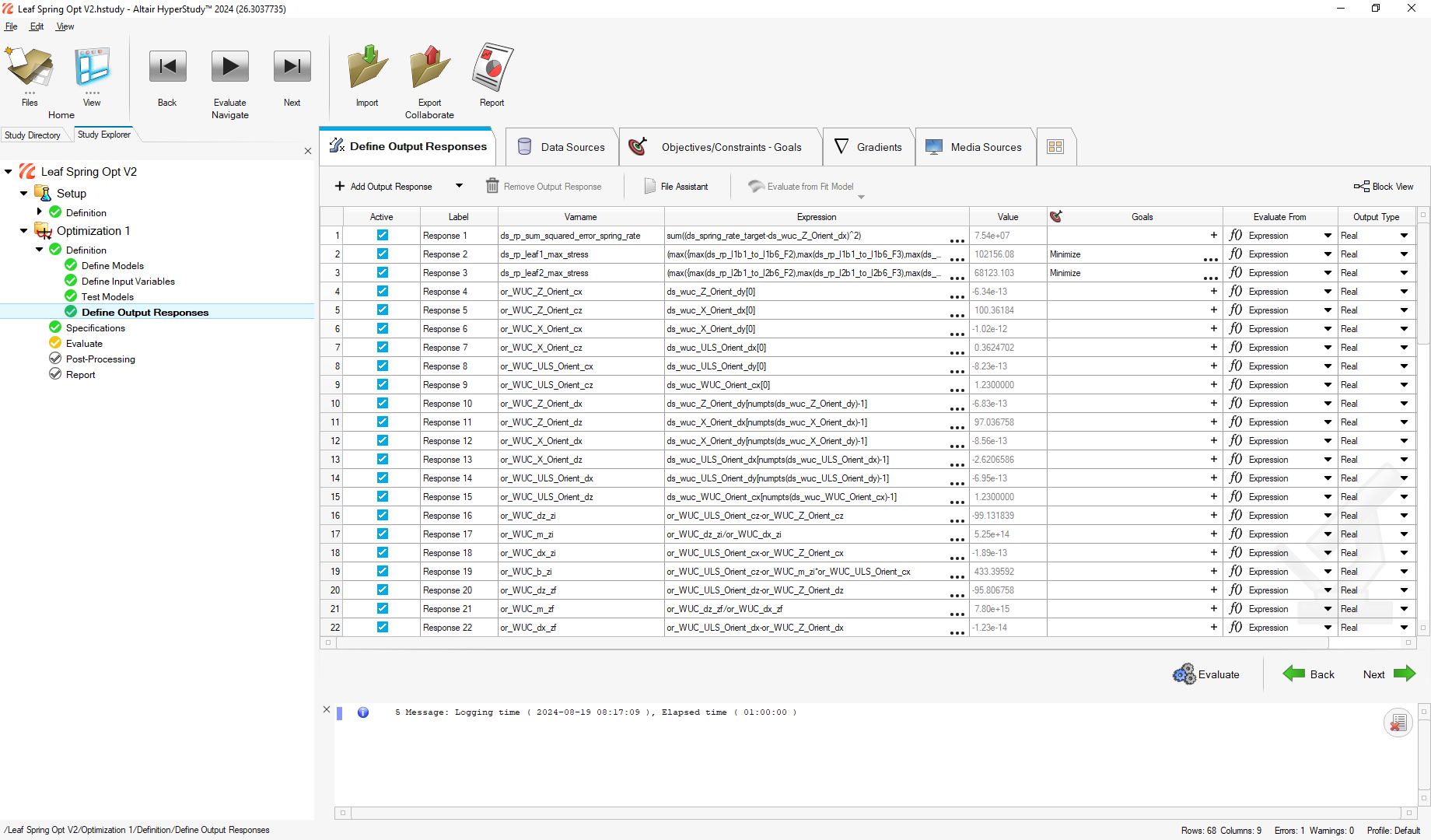Open the grid layout tab icon

[1055, 147]
